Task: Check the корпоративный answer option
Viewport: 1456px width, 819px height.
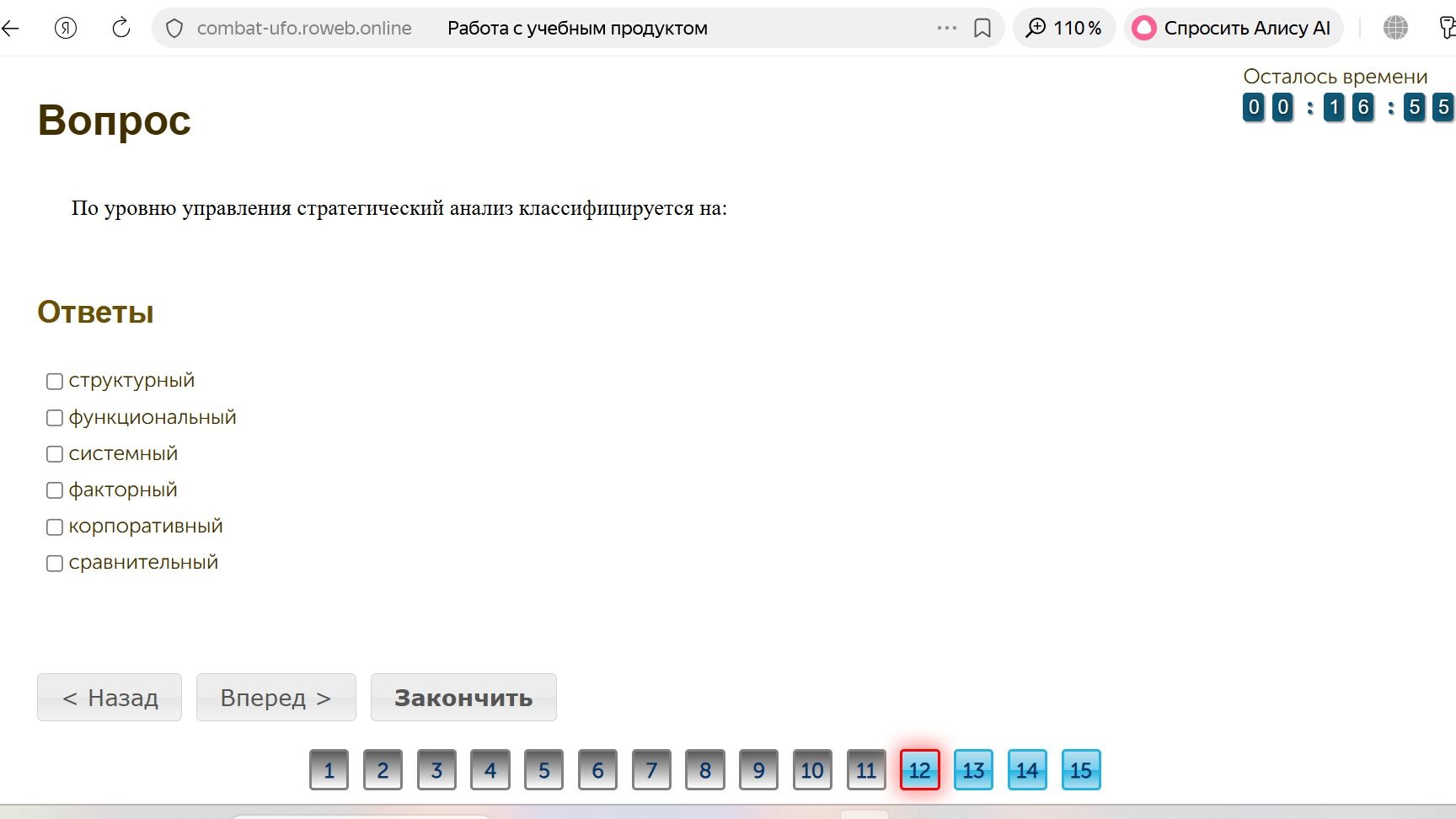Action: click(55, 527)
